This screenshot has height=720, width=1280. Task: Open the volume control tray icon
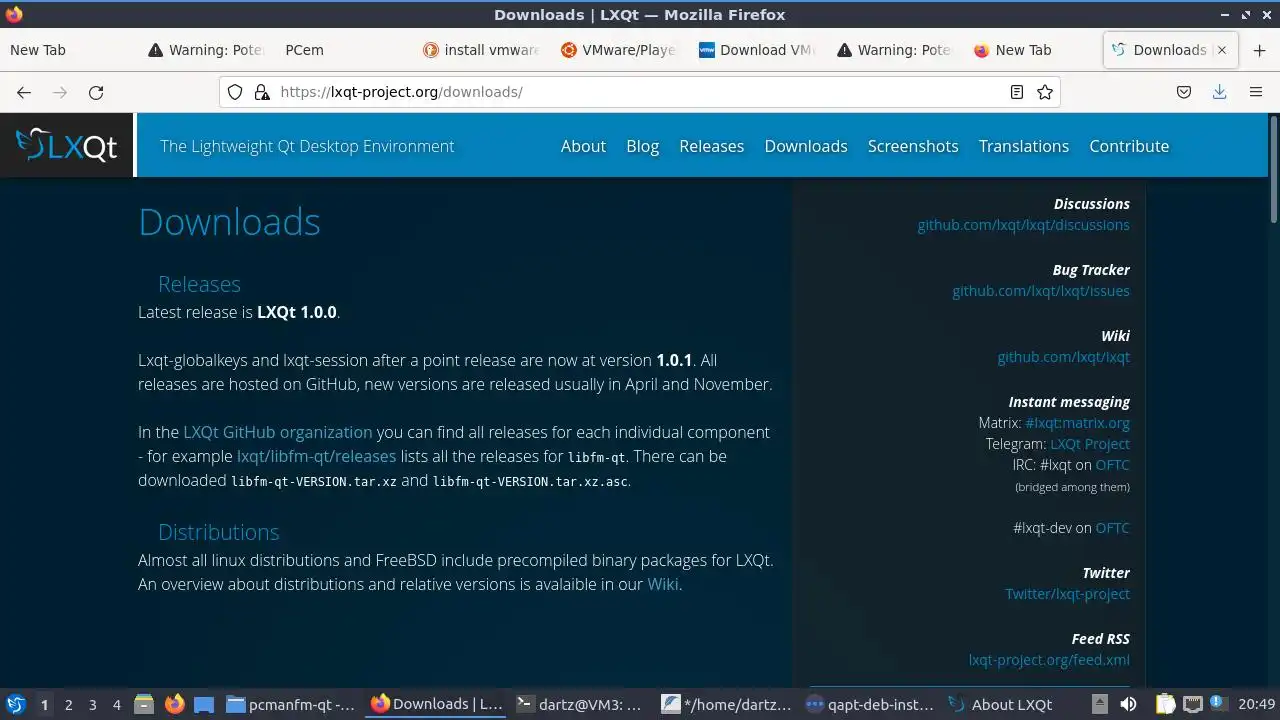[1128, 704]
